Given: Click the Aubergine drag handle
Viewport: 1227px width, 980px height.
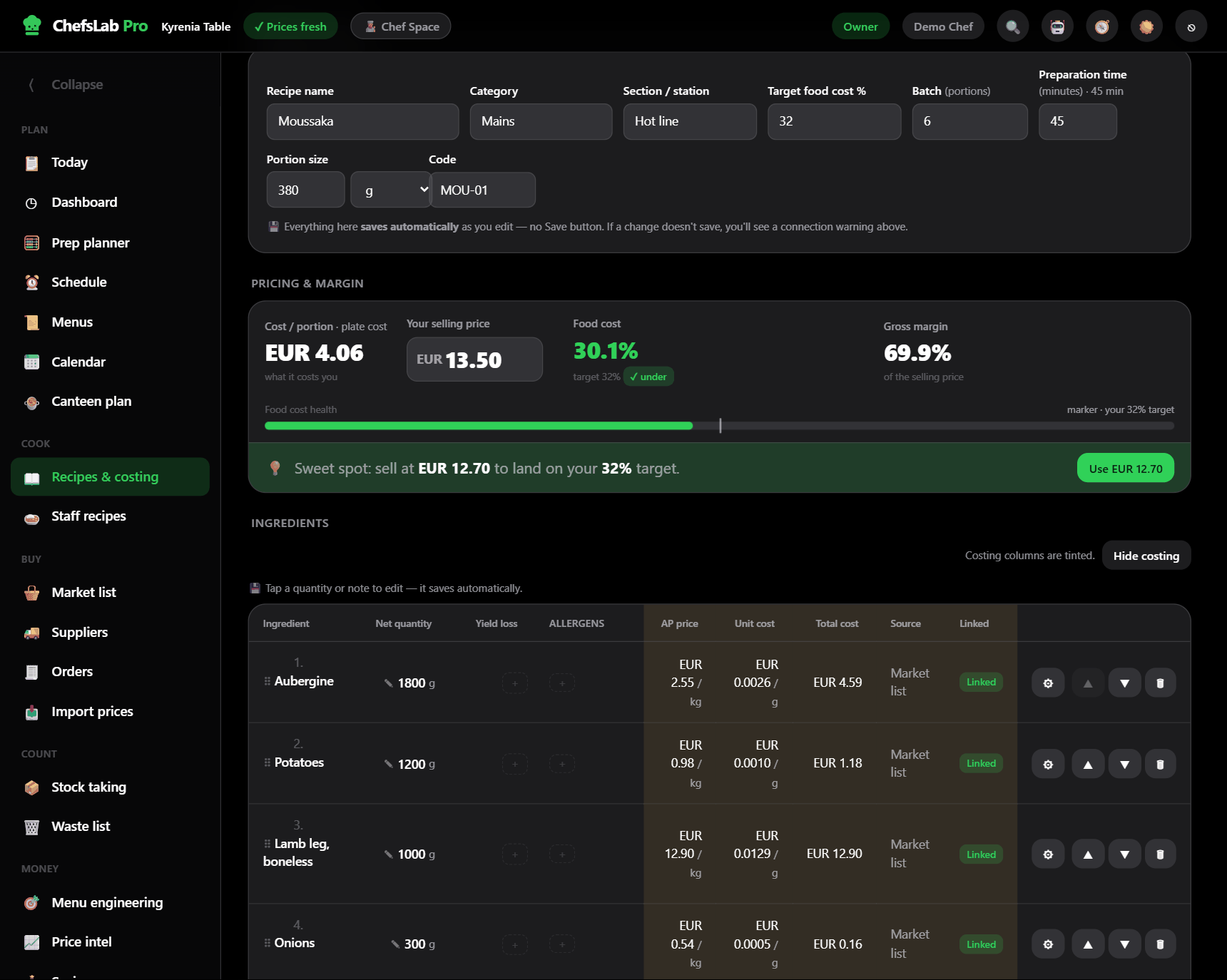Looking at the screenshot, I should click(x=268, y=681).
